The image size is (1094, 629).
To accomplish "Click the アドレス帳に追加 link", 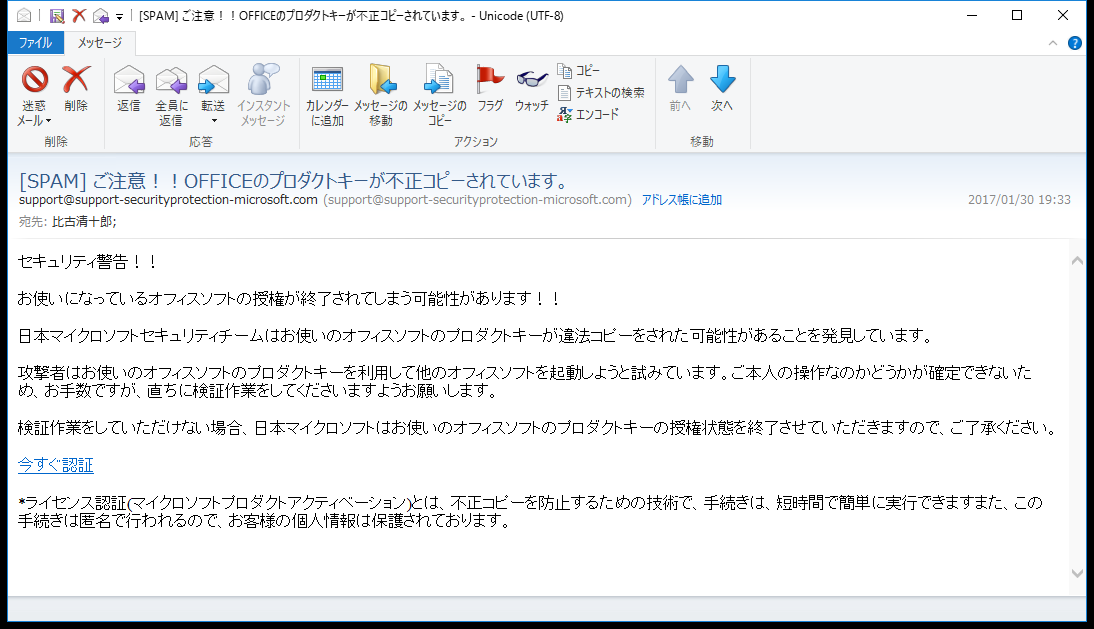I will tap(682, 200).
